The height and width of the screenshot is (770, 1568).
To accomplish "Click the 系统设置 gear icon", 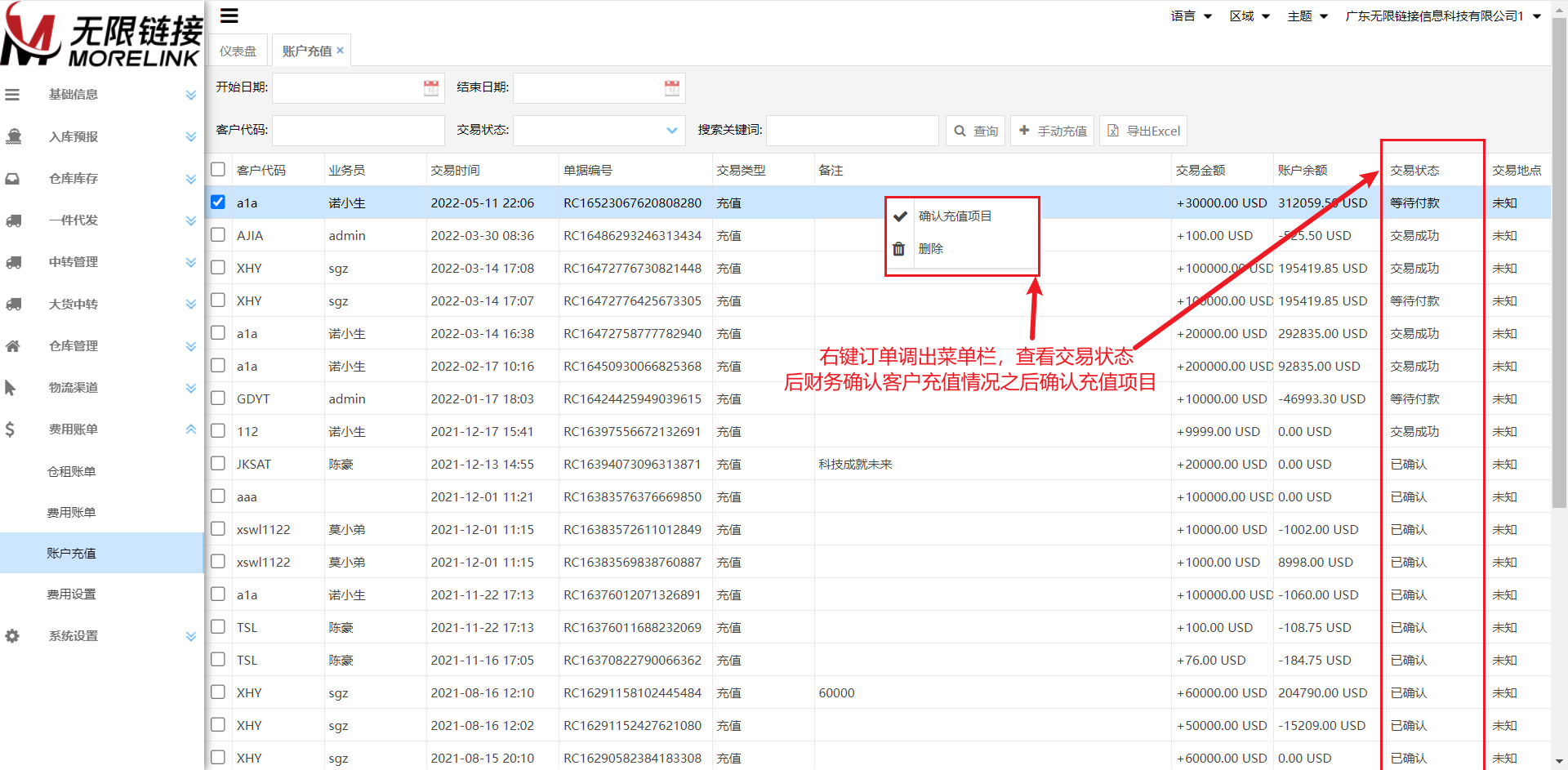I will tap(12, 636).
